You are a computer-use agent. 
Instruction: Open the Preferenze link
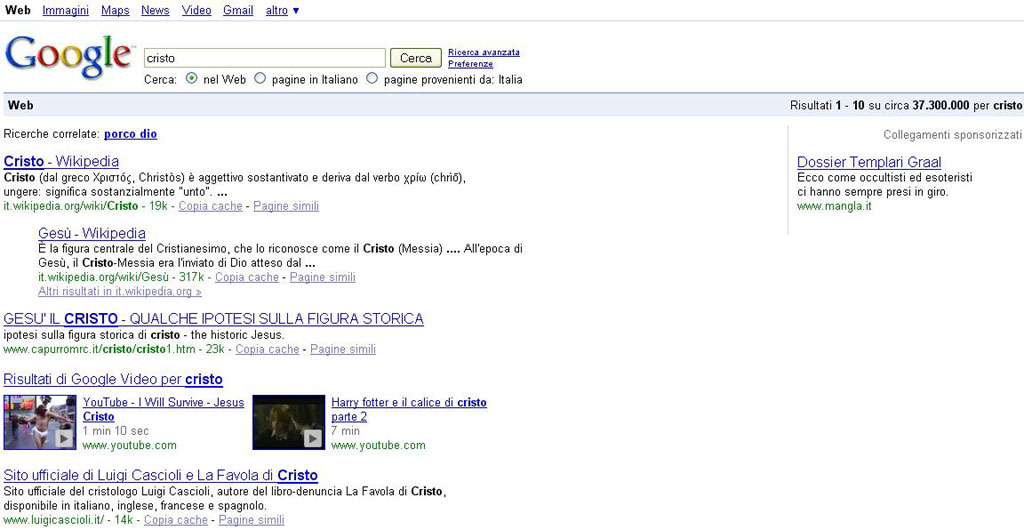(470, 64)
